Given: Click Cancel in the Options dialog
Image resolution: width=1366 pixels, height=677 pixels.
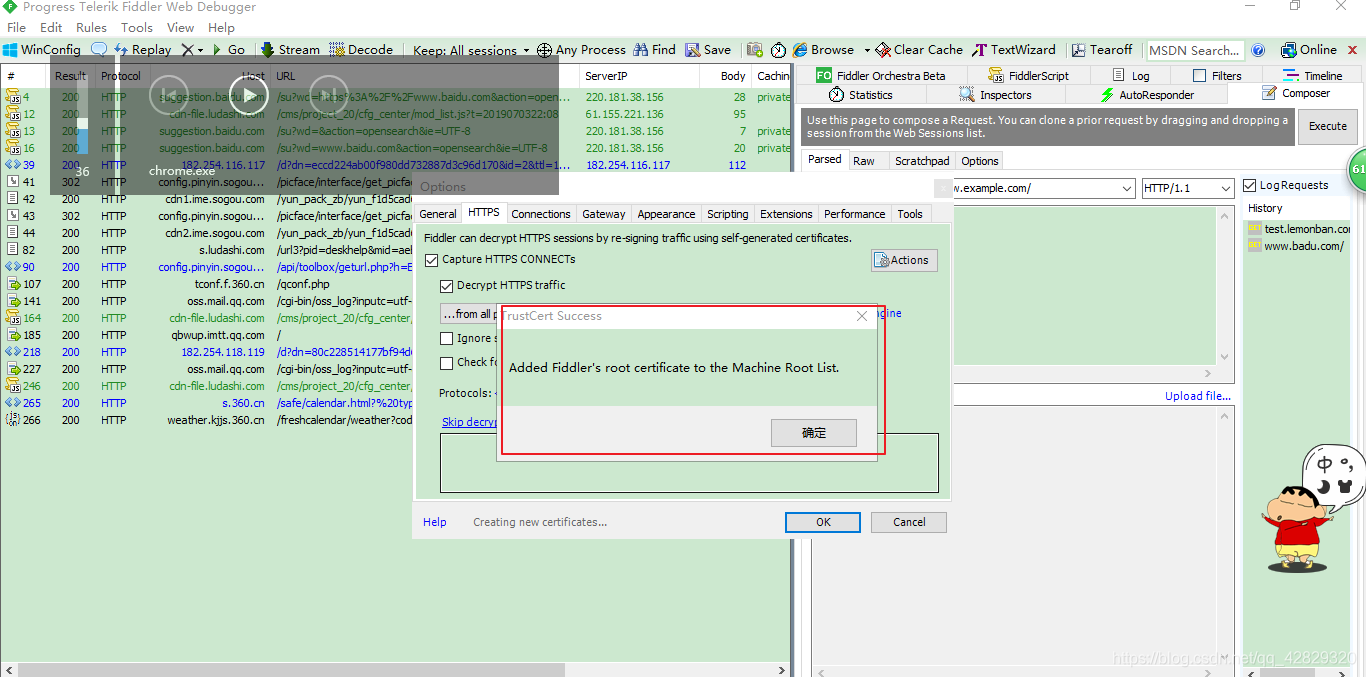Looking at the screenshot, I should click(909, 522).
